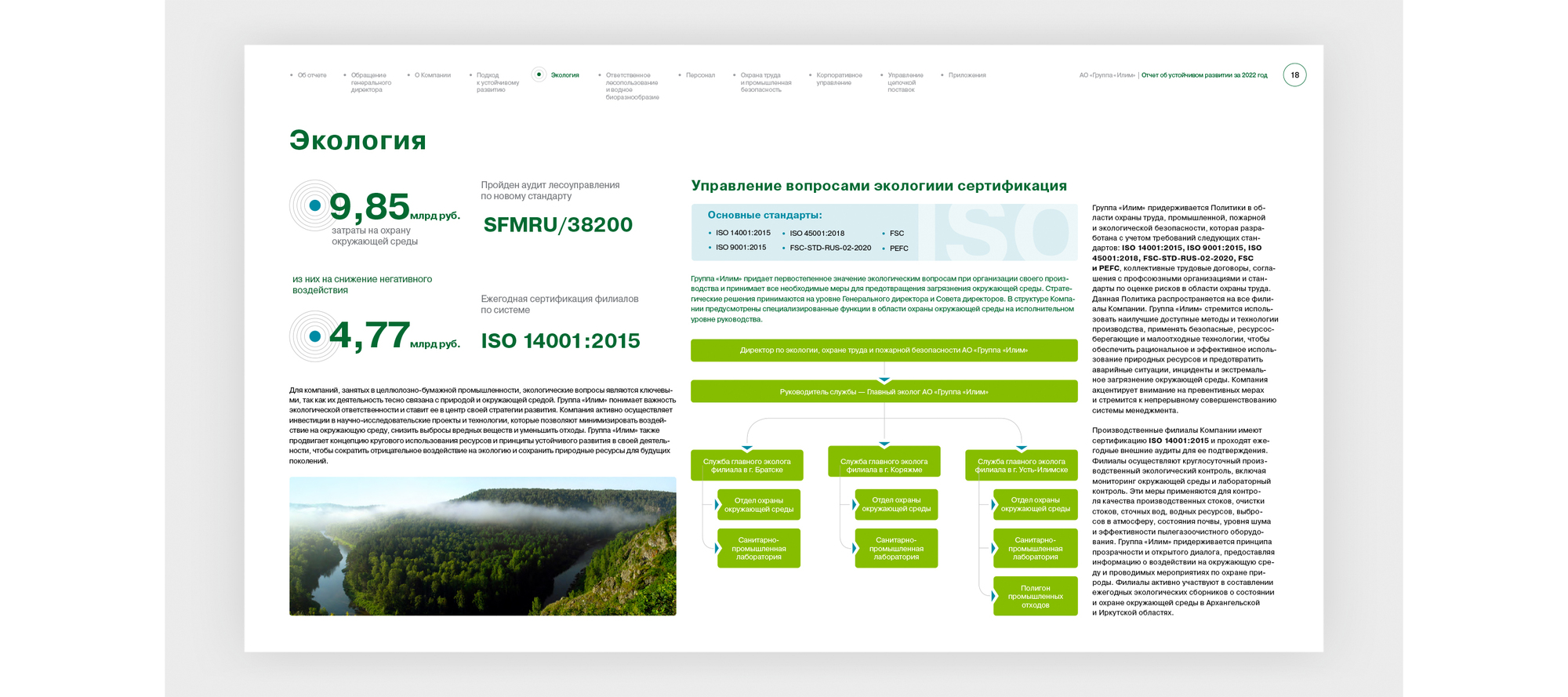This screenshot has width=1568, height=697.
Task: Click the Экология page title
Action: (x=358, y=140)
